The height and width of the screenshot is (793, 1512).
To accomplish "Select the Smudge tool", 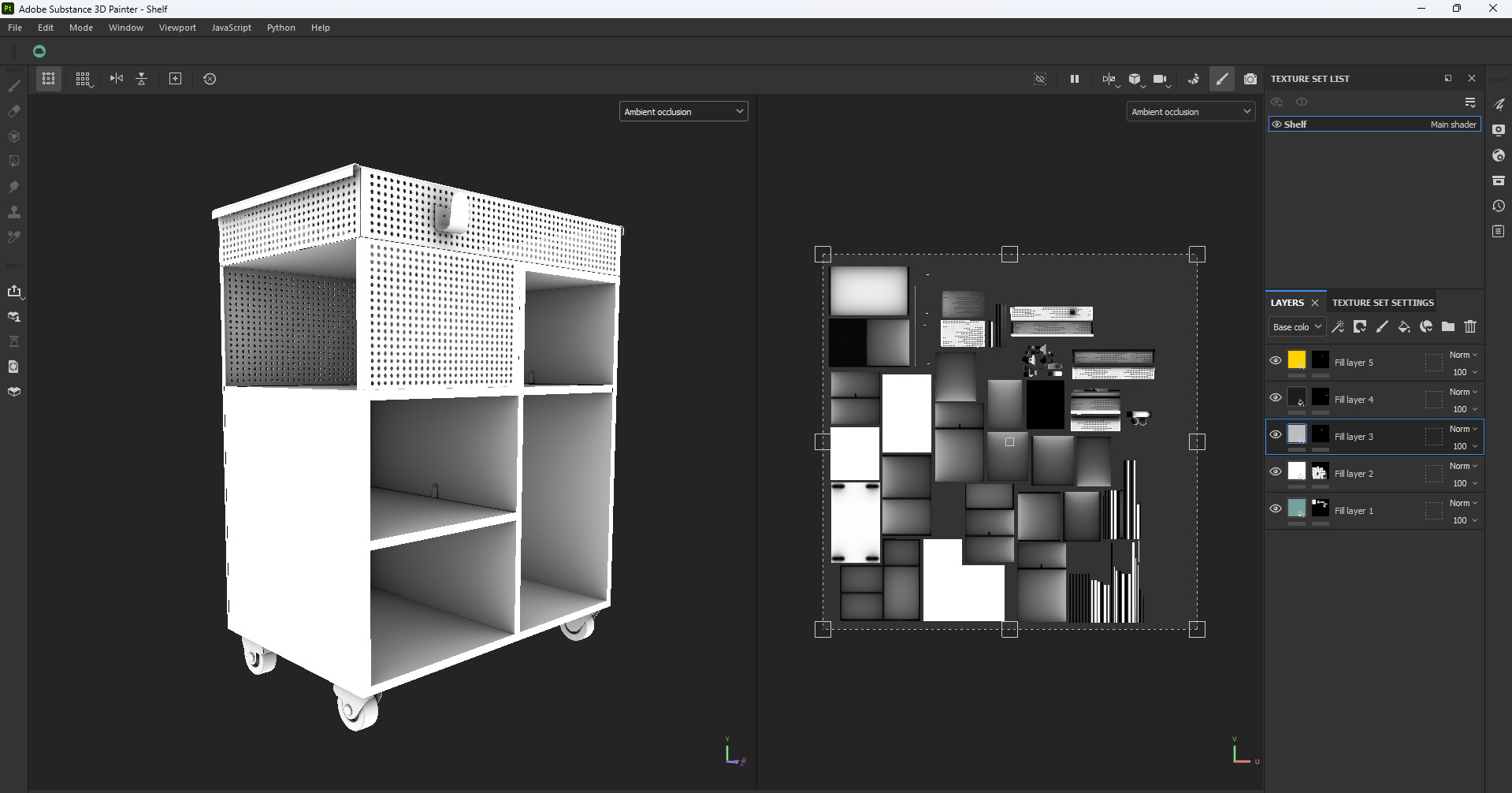I will point(14,187).
